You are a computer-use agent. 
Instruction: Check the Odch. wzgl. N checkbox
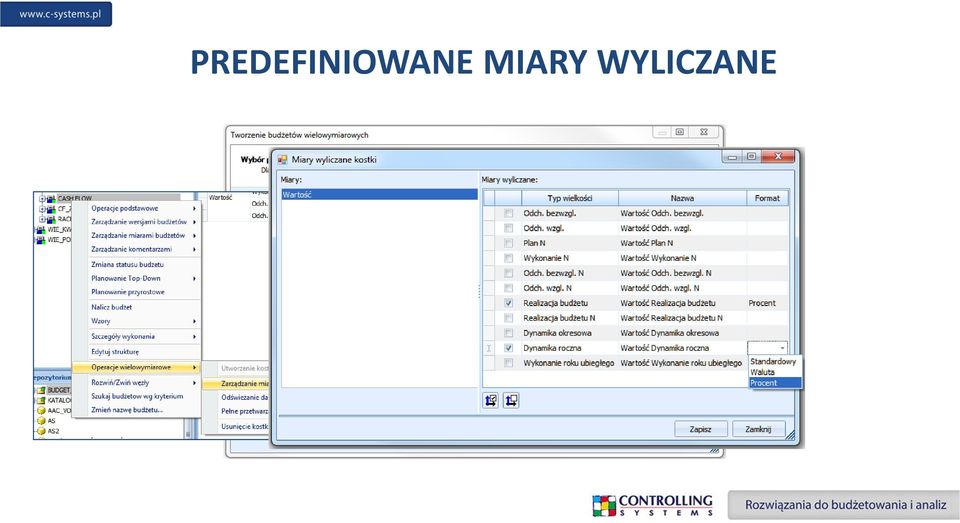508,288
